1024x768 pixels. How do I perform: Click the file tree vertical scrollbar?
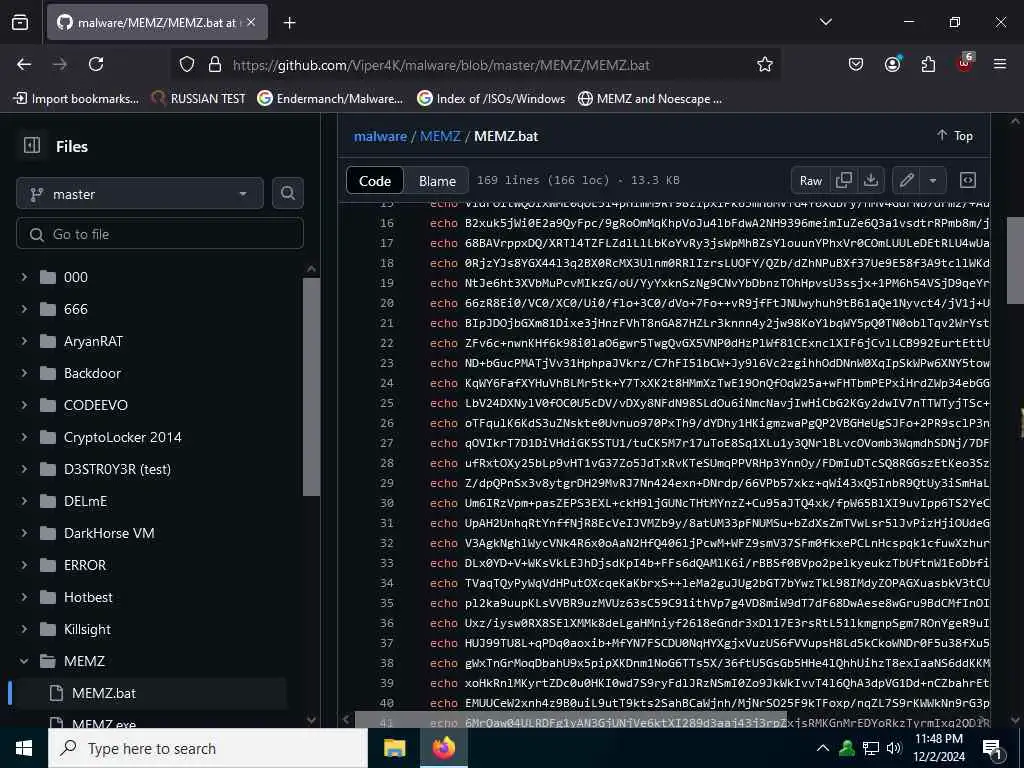(312, 387)
